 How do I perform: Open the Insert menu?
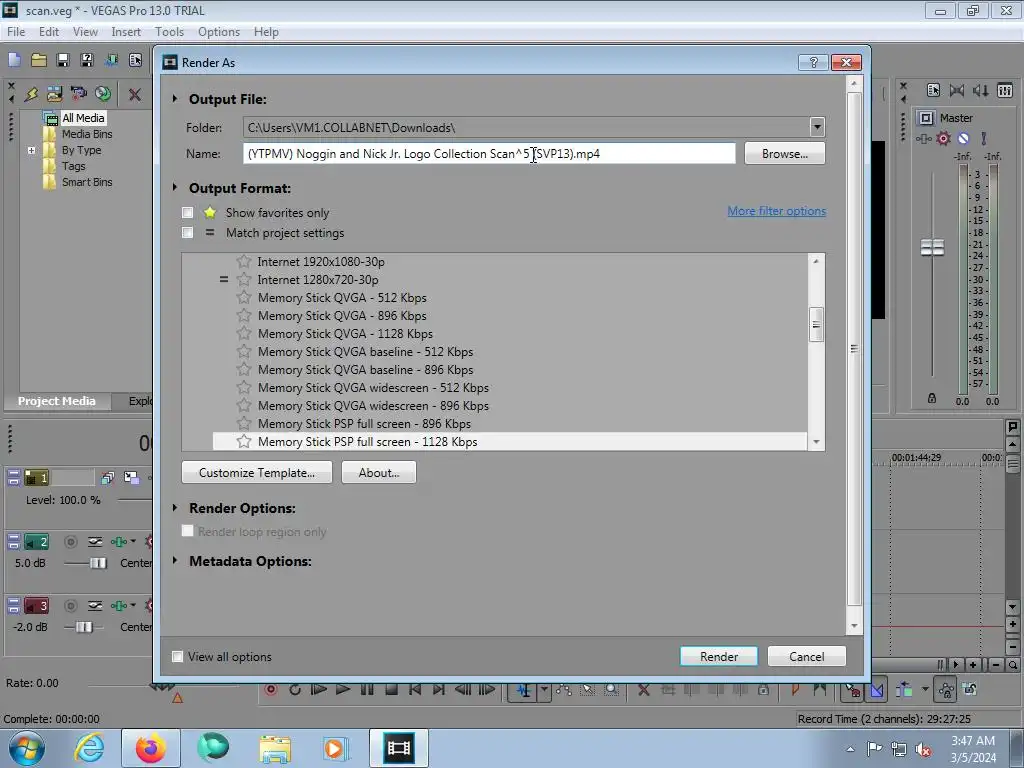point(126,32)
